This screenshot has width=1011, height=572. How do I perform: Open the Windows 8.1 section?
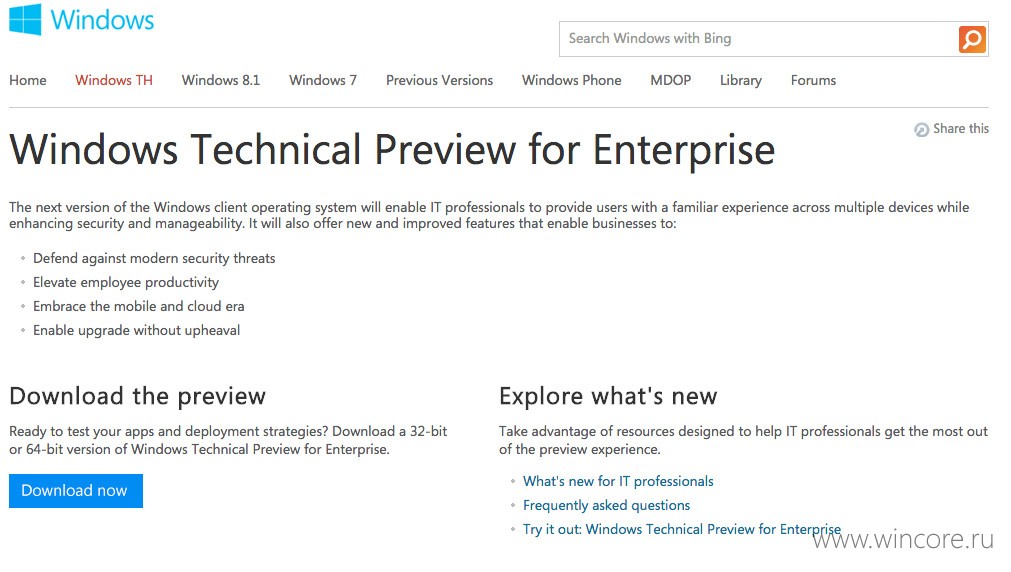click(221, 81)
